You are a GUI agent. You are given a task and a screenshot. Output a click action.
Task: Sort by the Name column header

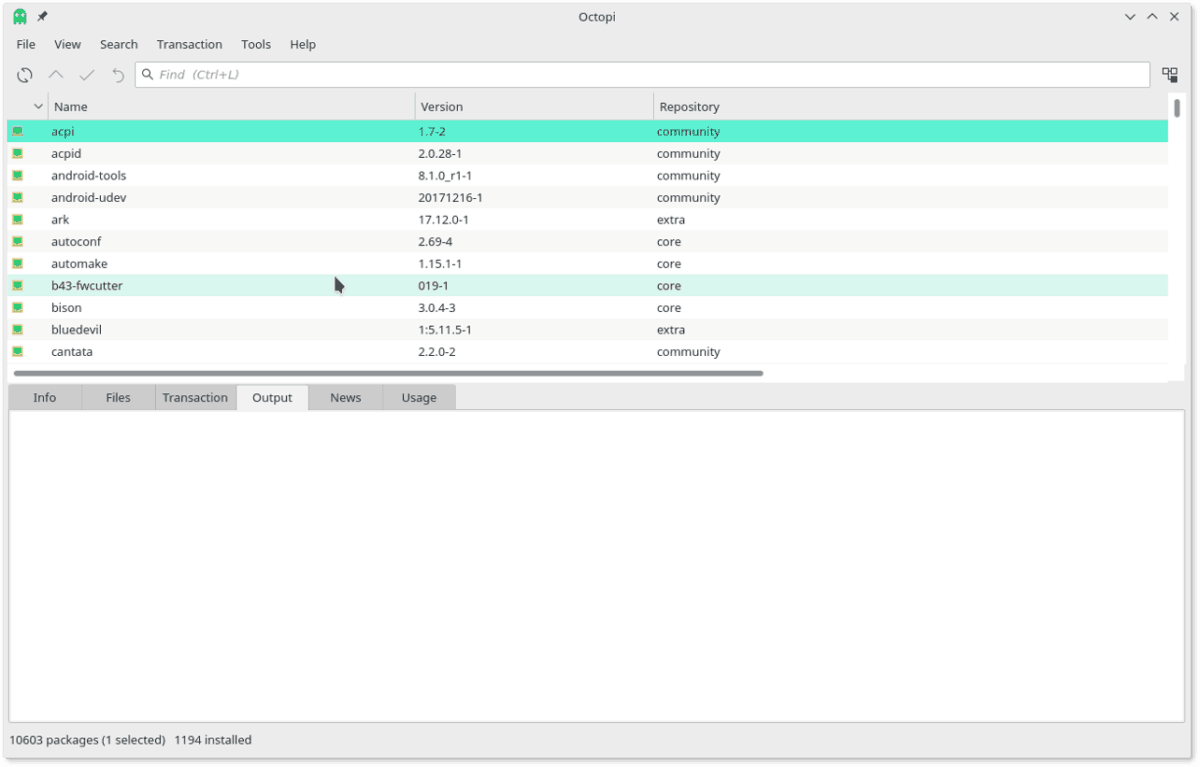[231, 107]
